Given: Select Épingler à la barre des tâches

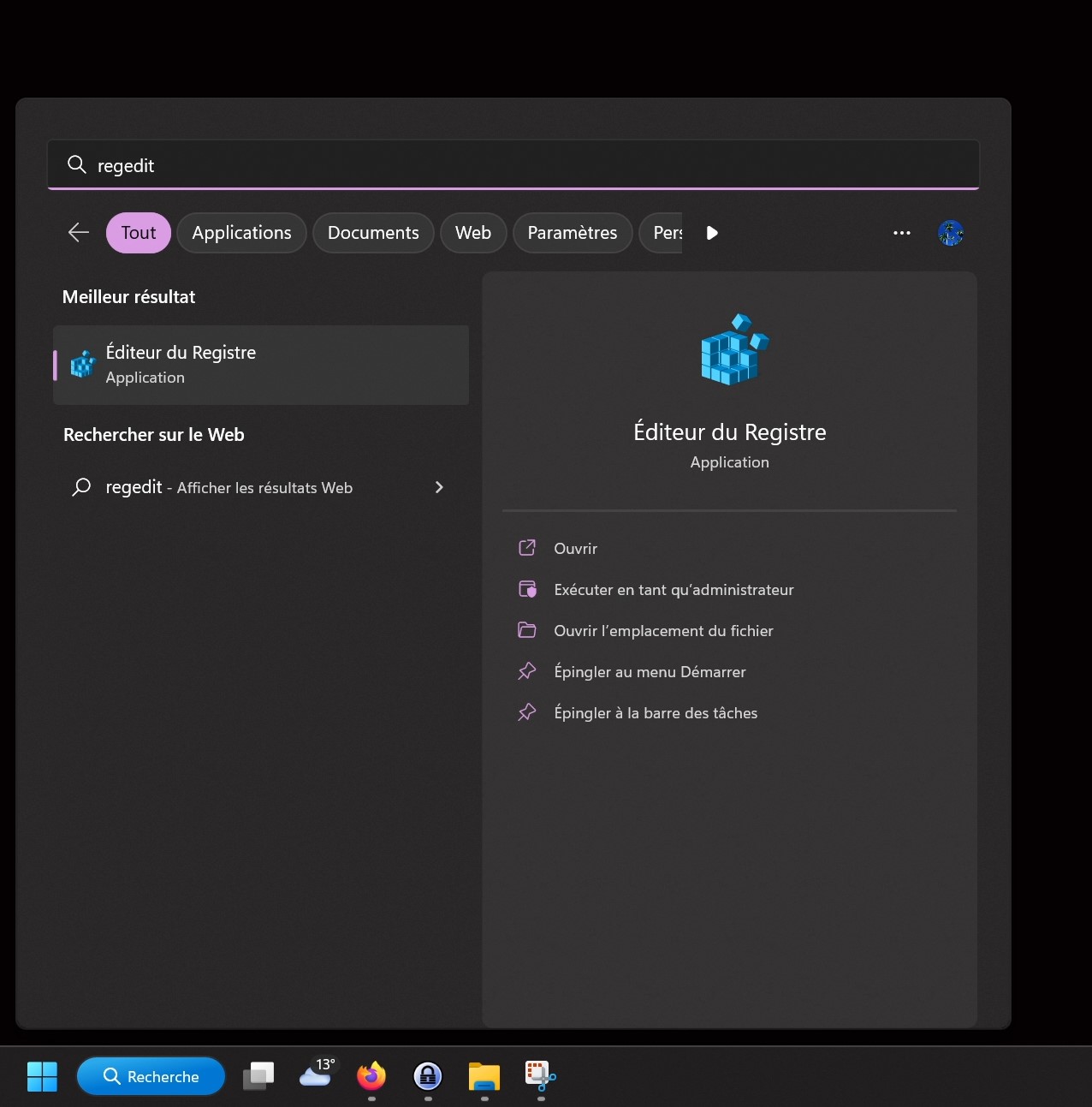Looking at the screenshot, I should tap(656, 713).
